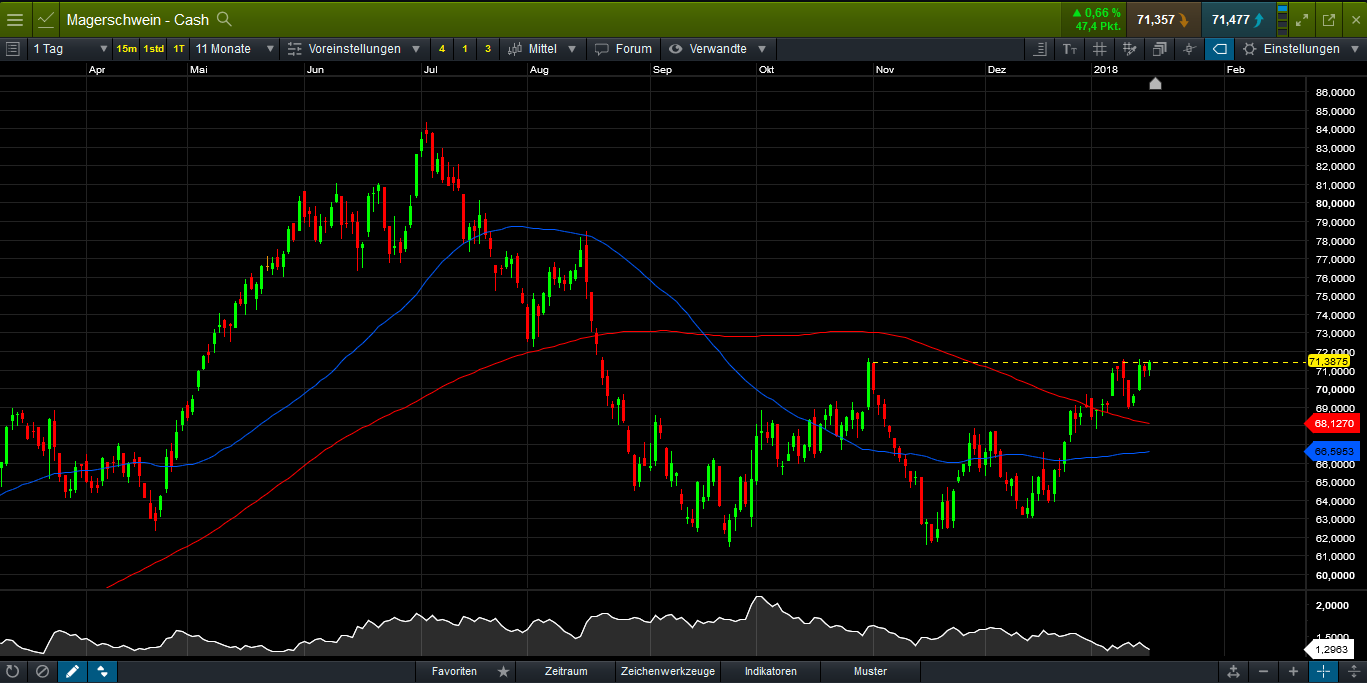
Task: Open the Indikatoren tab
Action: pyautogui.click(x=770, y=671)
